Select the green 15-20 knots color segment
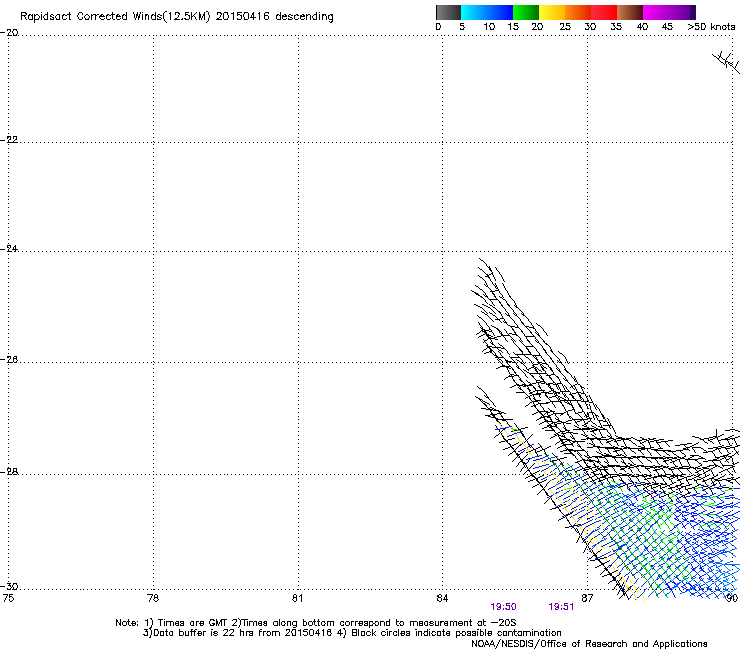Image resolution: width=740 pixels, height=650 pixels. 526,12
